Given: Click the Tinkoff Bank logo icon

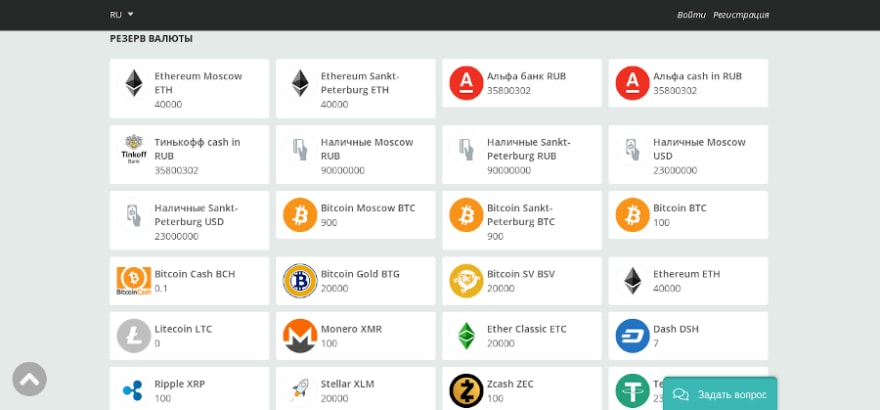Looking at the screenshot, I should [x=134, y=149].
